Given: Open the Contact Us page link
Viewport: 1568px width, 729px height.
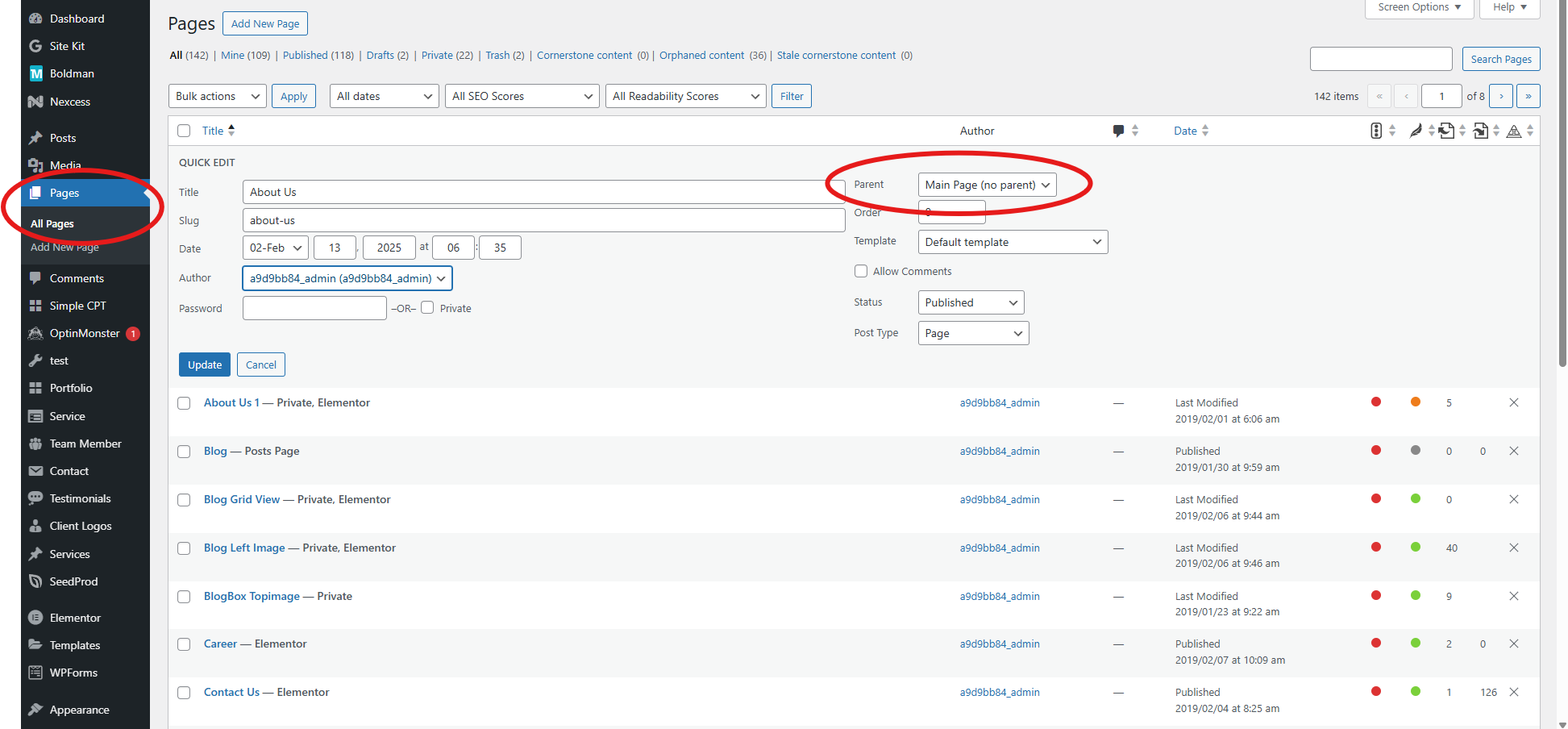Looking at the screenshot, I should click(x=231, y=692).
